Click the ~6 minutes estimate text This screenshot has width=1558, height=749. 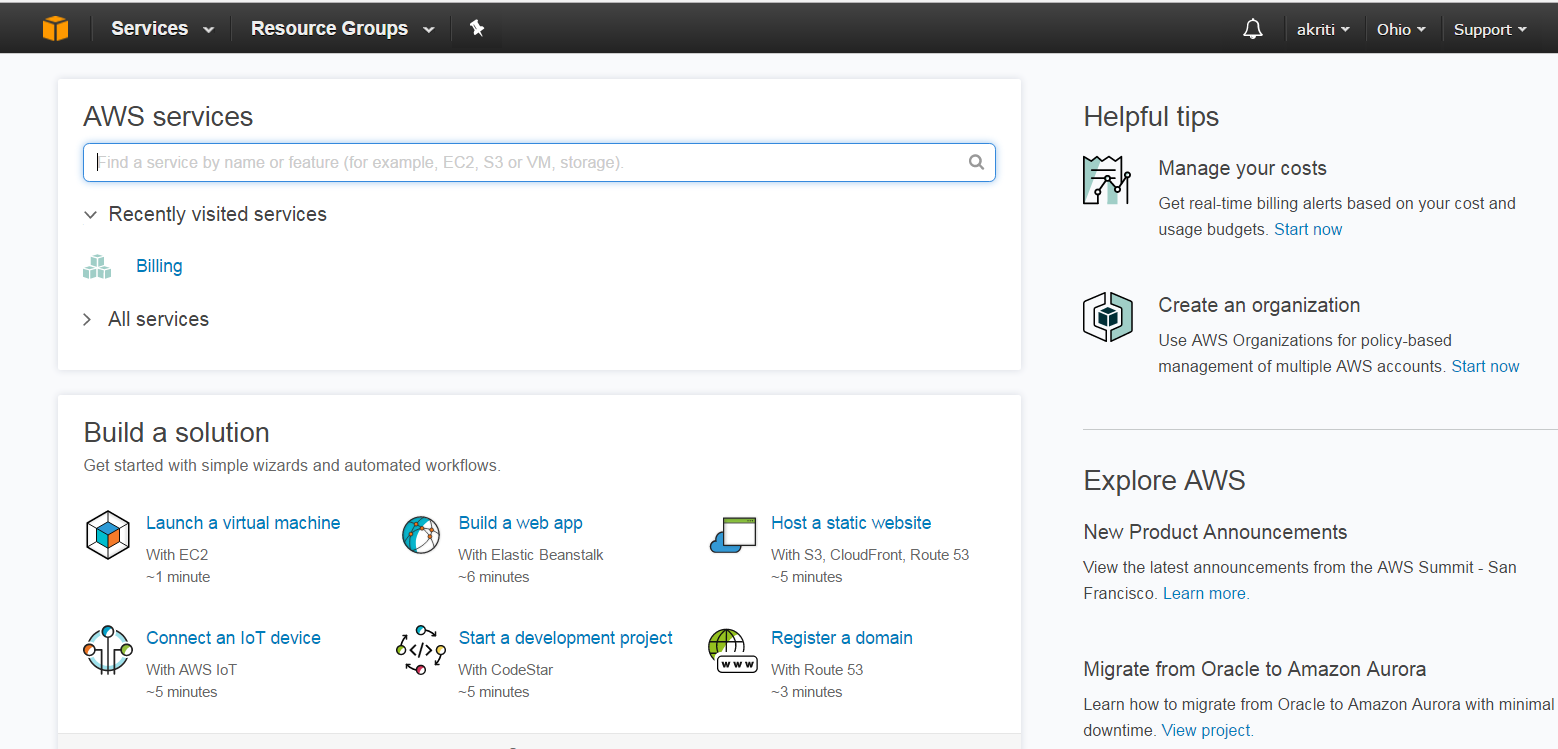point(494,577)
